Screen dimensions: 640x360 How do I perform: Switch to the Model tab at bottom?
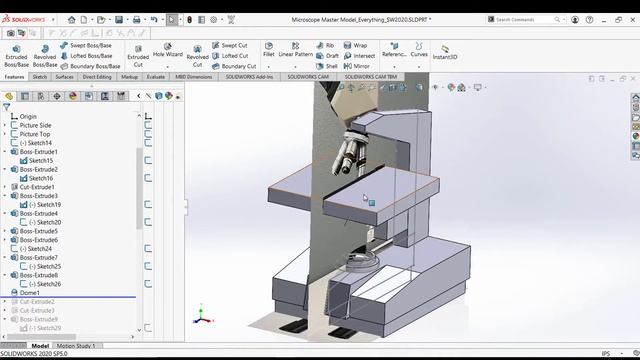[40, 346]
